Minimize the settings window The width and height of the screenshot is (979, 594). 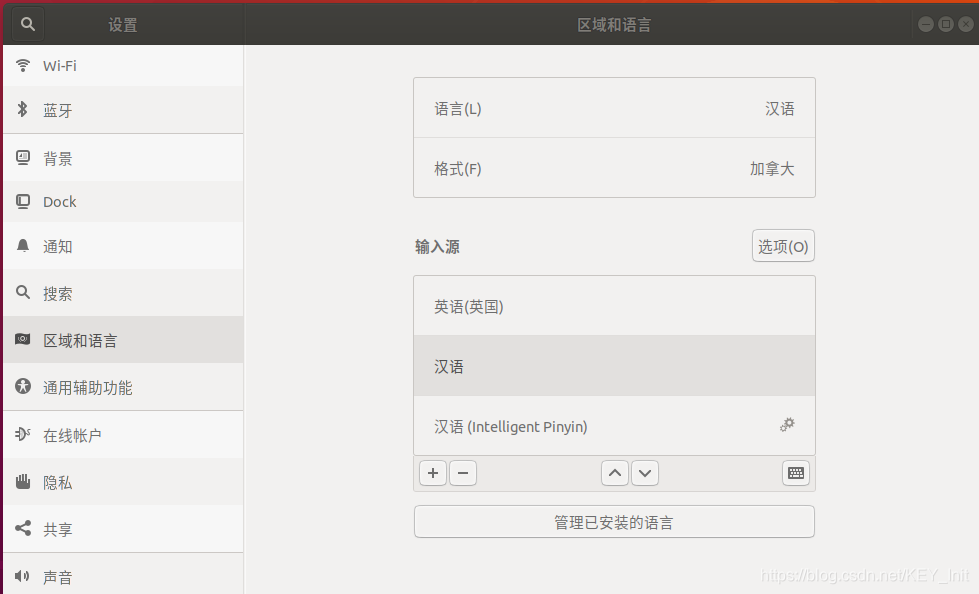click(x=926, y=24)
